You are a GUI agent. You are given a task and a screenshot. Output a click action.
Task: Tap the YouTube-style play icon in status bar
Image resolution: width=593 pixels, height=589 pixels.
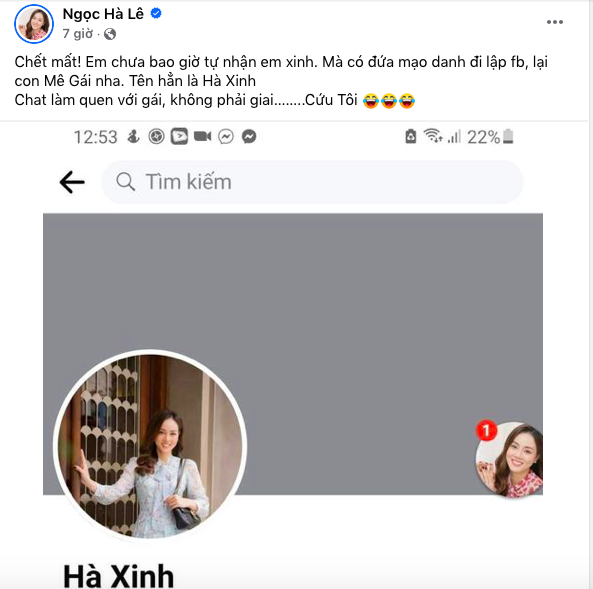pyautogui.click(x=179, y=137)
